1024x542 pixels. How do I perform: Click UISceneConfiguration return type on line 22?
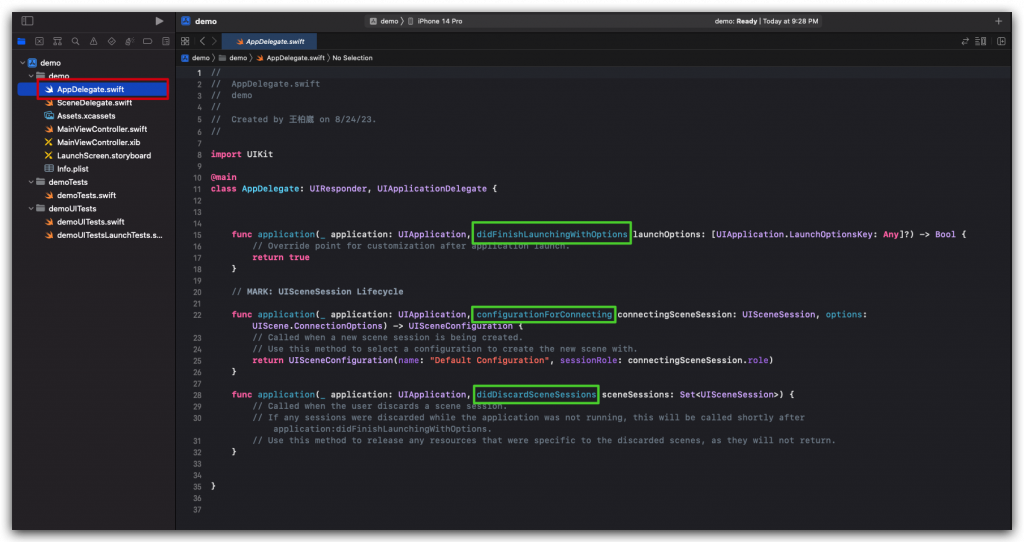click(460, 326)
